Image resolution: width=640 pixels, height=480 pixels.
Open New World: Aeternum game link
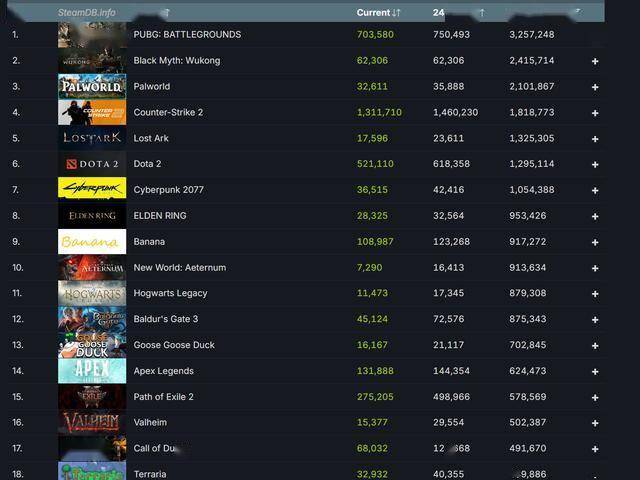pyautogui.click(x=180, y=267)
